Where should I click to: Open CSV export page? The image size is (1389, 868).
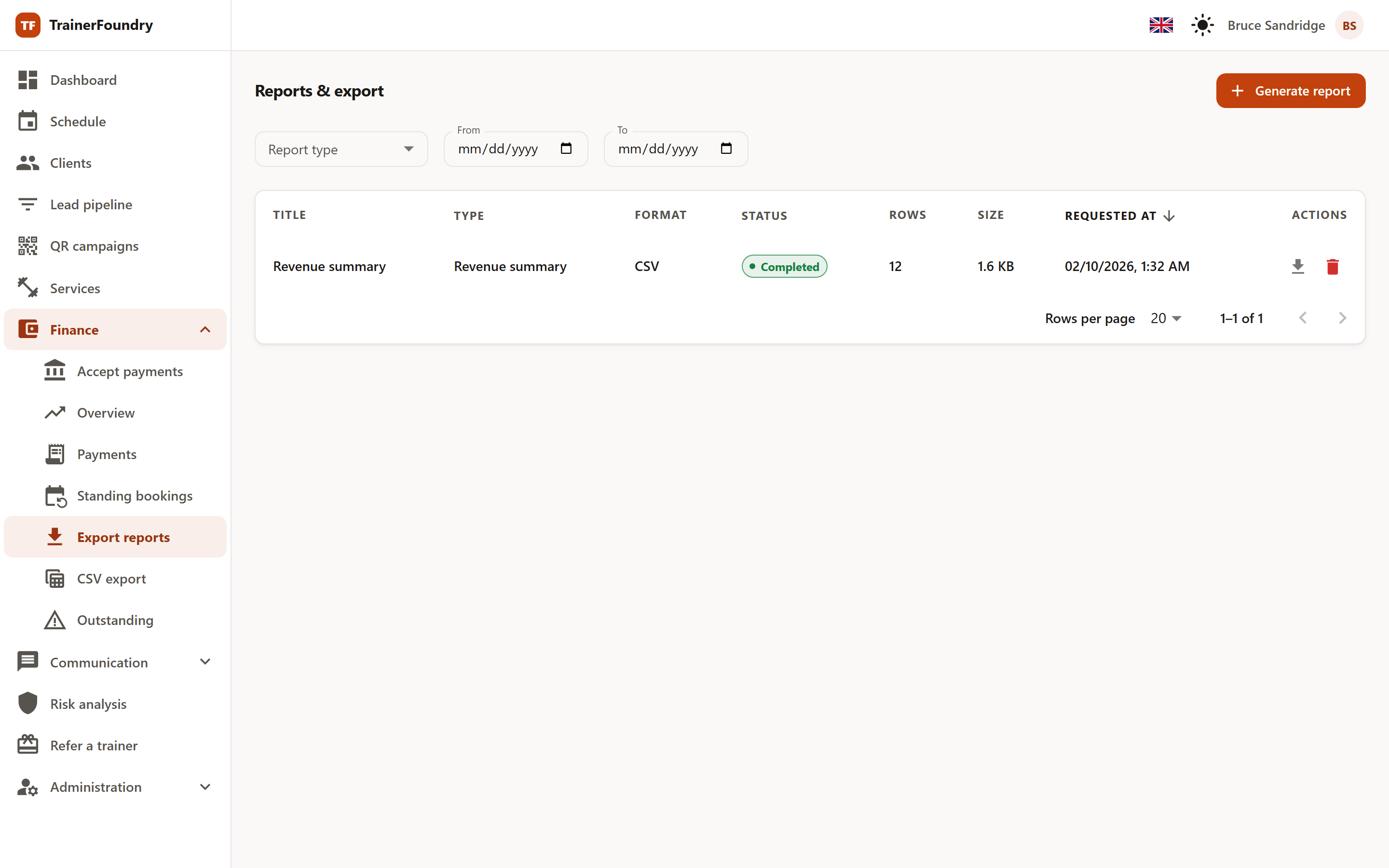point(115,579)
